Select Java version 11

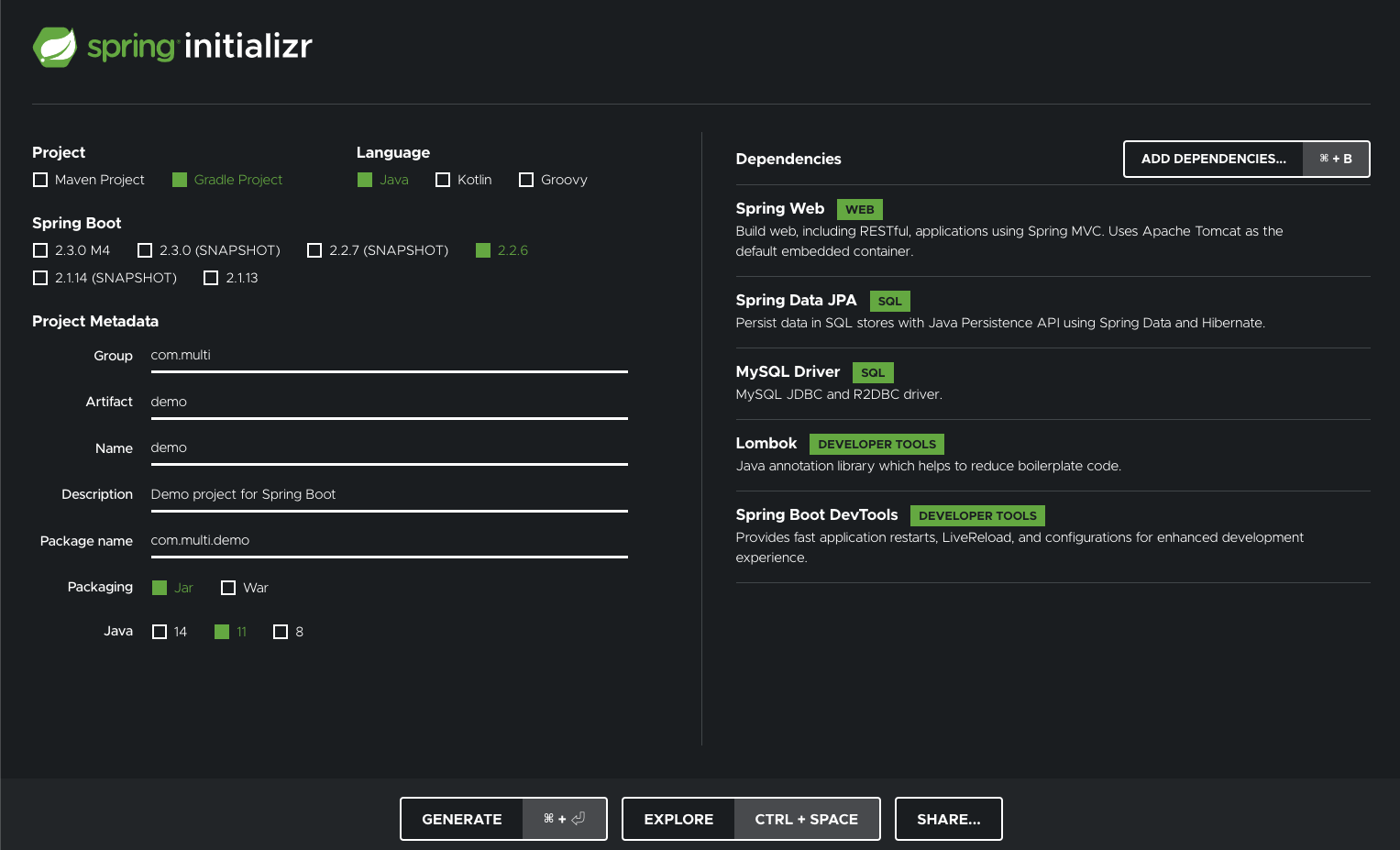[x=231, y=632]
